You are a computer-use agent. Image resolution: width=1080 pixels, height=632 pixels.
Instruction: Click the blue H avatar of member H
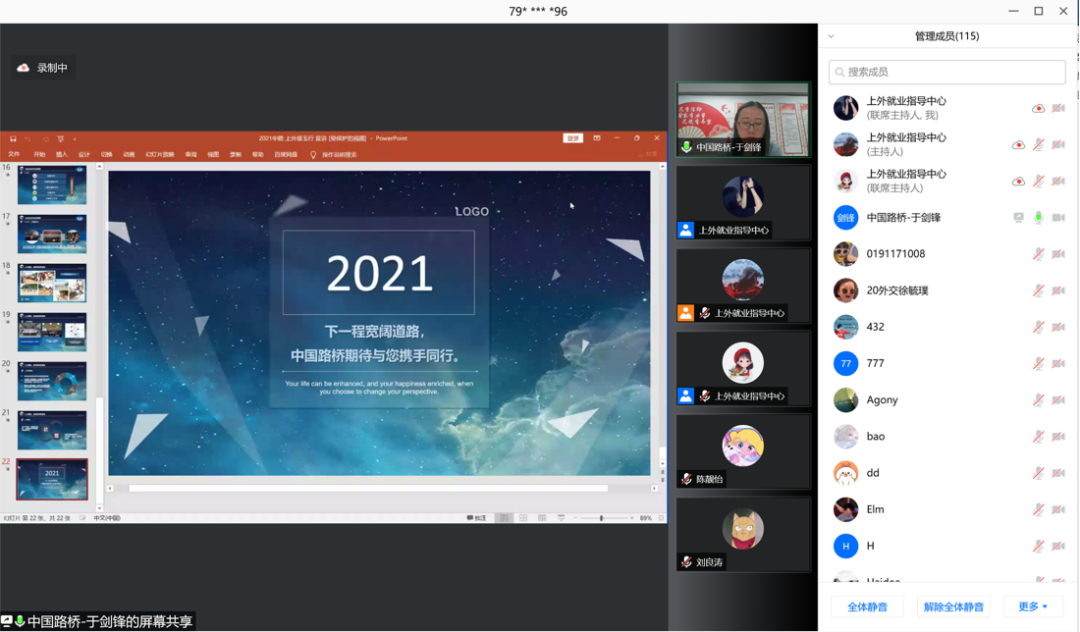(846, 546)
